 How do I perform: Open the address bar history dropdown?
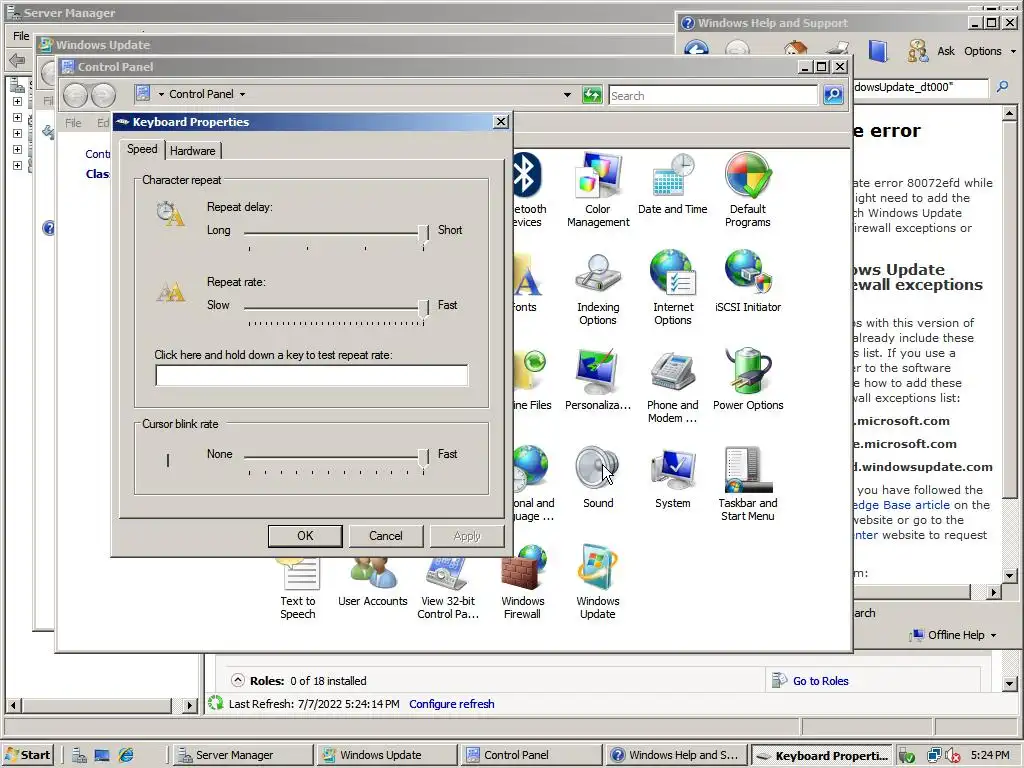point(567,95)
